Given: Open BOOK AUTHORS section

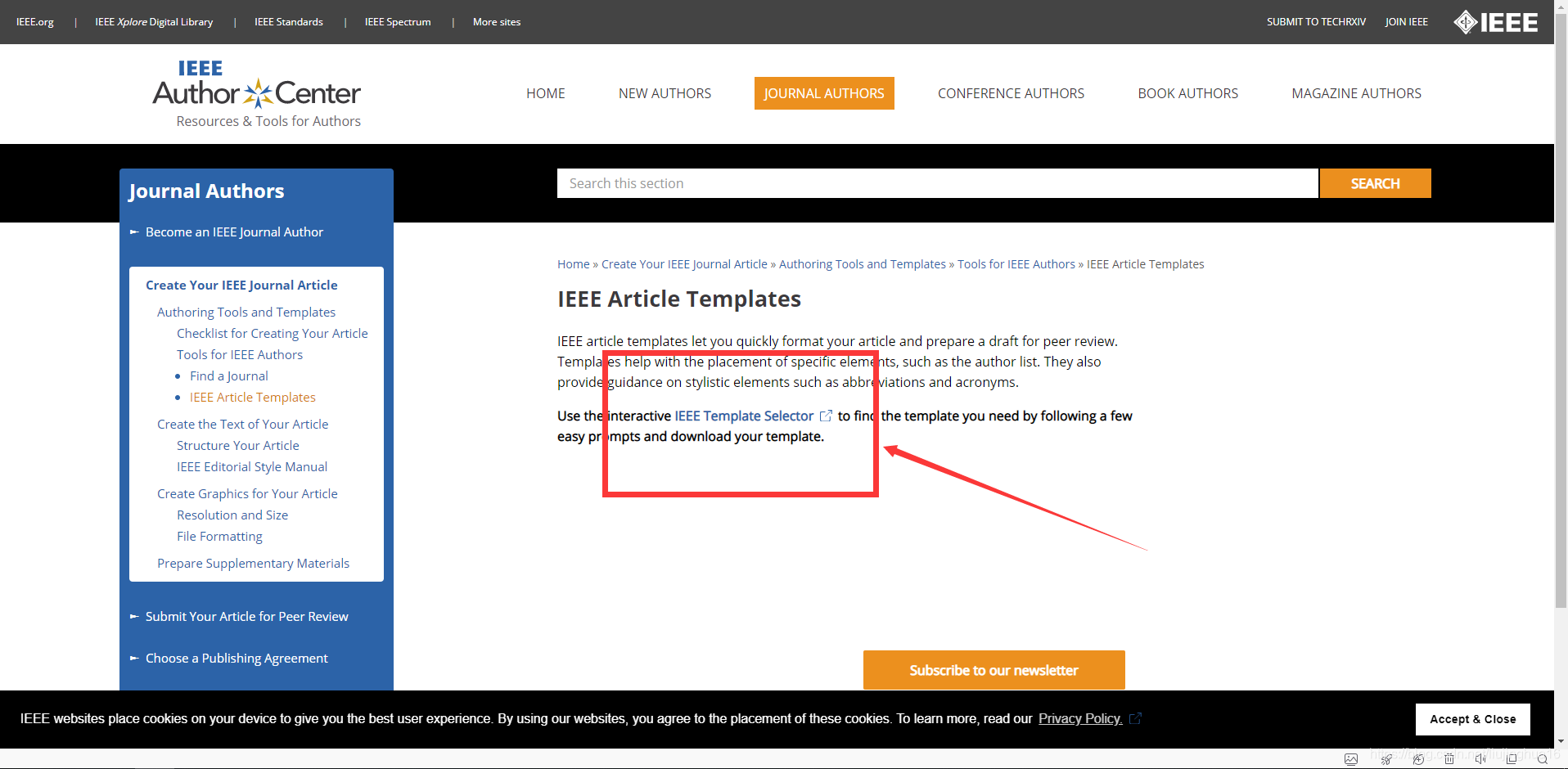Looking at the screenshot, I should click(x=1187, y=93).
